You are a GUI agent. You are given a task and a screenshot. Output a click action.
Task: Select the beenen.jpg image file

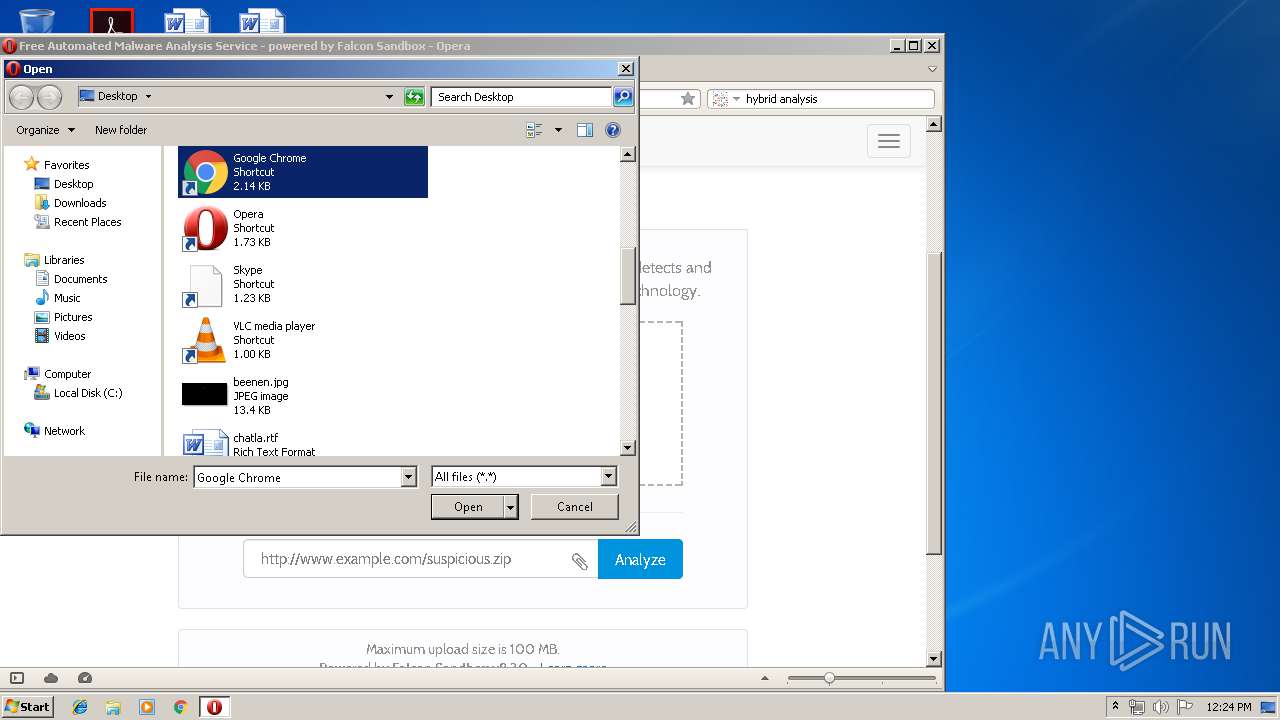point(303,396)
